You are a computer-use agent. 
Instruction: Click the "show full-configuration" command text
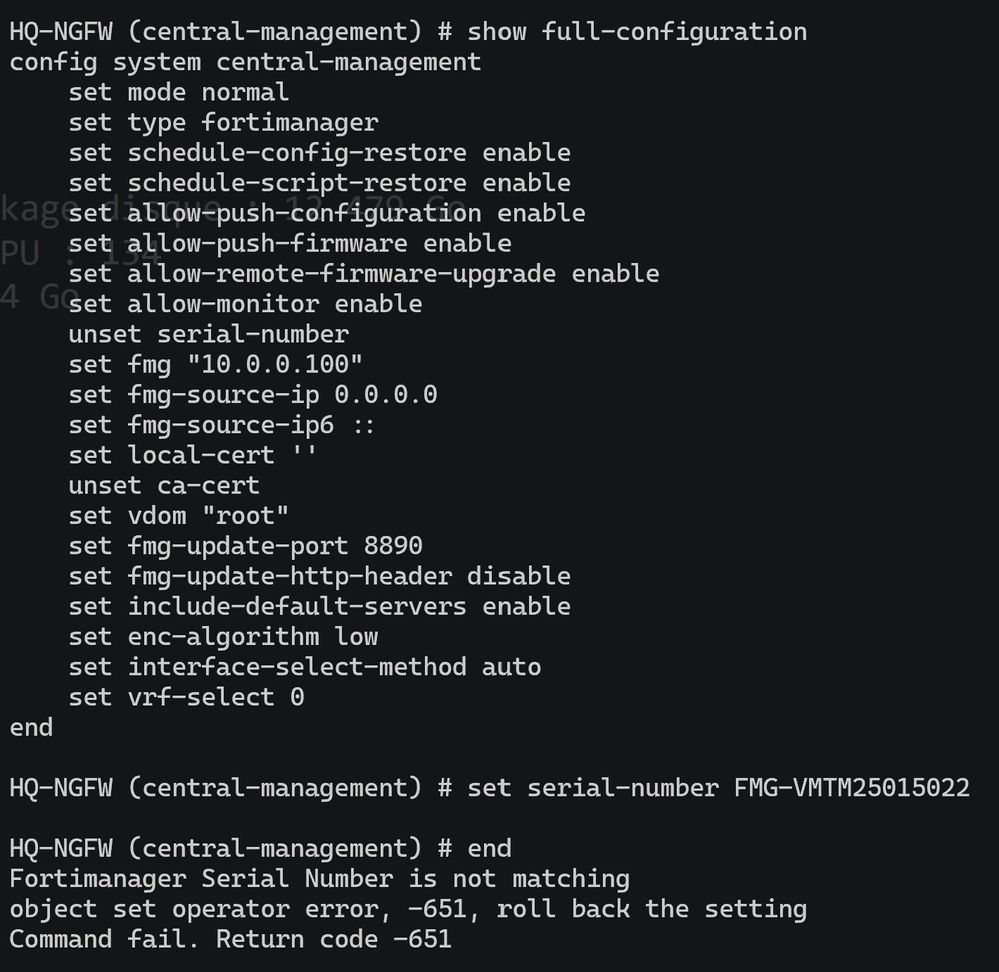click(637, 32)
